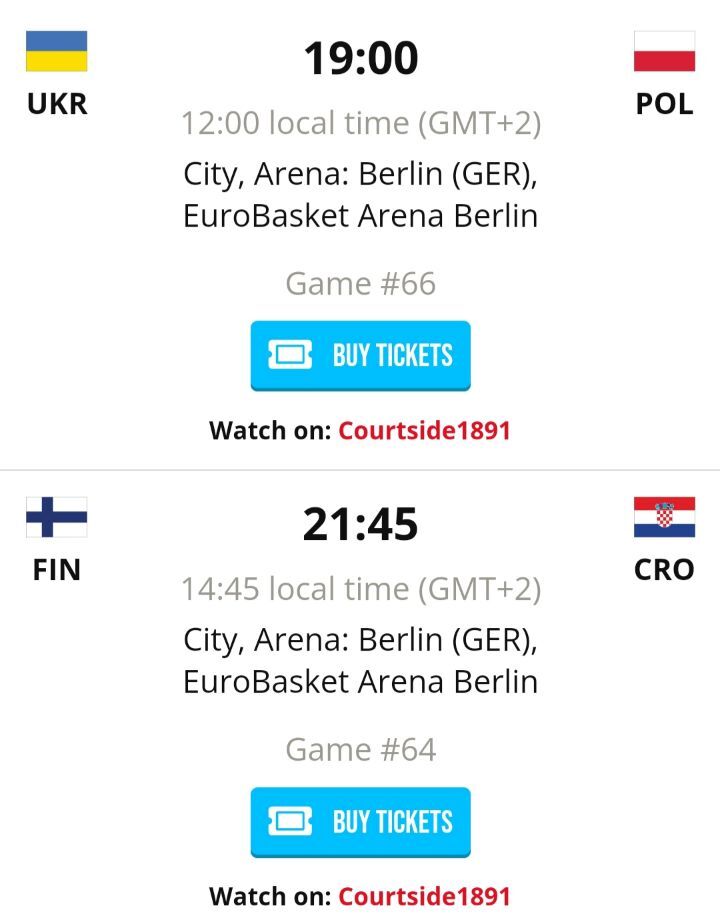Tap the 14:45 local time text
The image size is (720, 920).
point(360,590)
